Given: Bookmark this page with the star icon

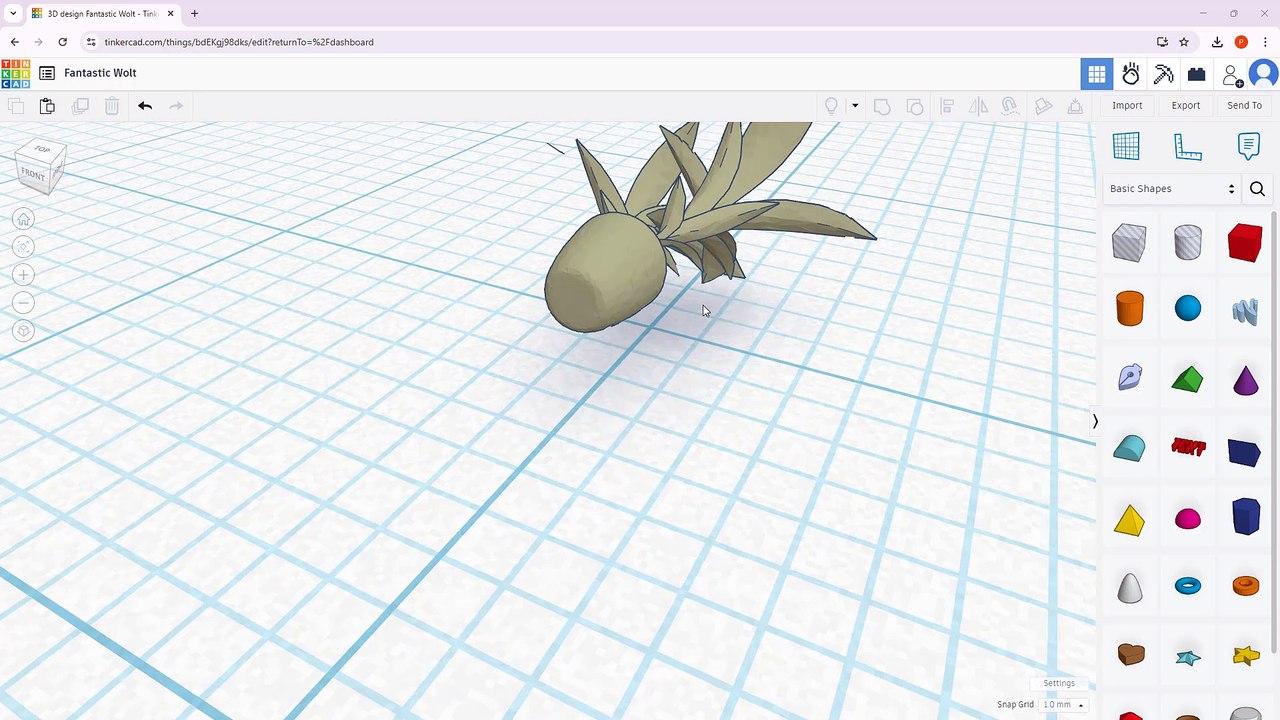Looking at the screenshot, I should pyautogui.click(x=1184, y=42).
